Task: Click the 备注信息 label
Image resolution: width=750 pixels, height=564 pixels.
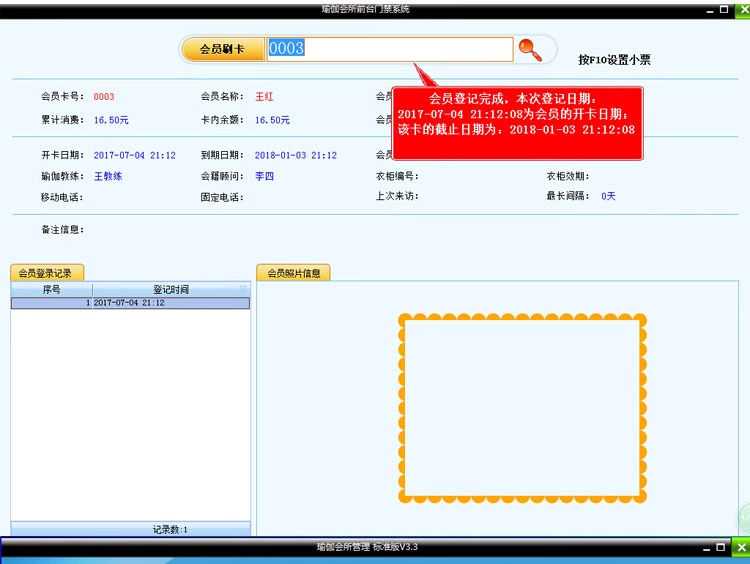Action: tap(62, 230)
